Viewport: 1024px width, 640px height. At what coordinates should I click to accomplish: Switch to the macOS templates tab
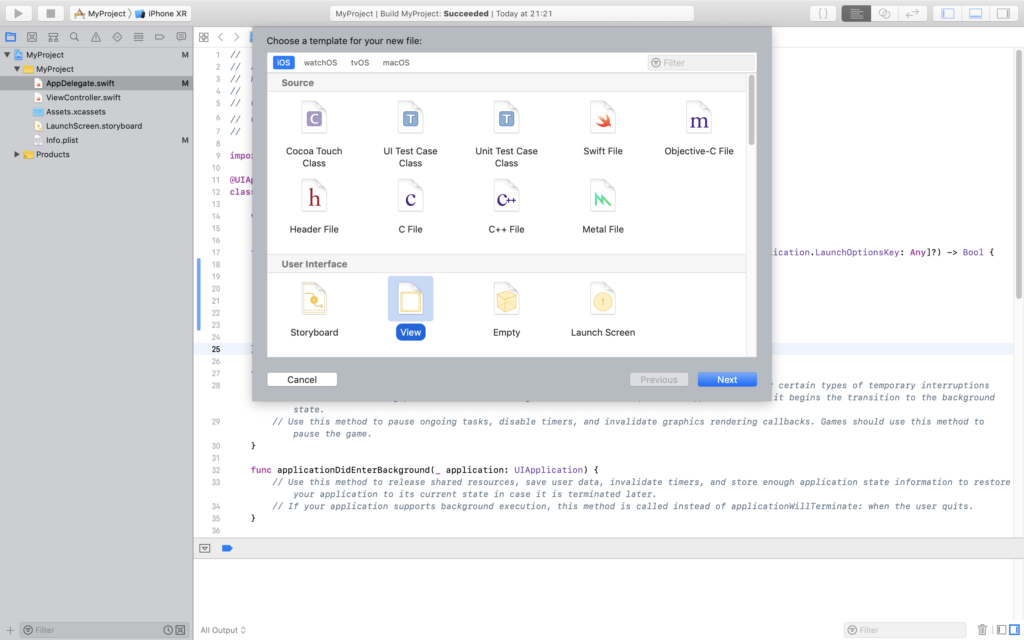point(396,63)
